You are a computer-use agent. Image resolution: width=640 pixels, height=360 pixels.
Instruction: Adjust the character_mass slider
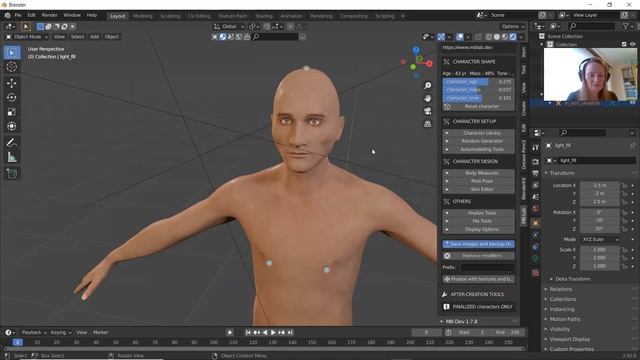(478, 90)
